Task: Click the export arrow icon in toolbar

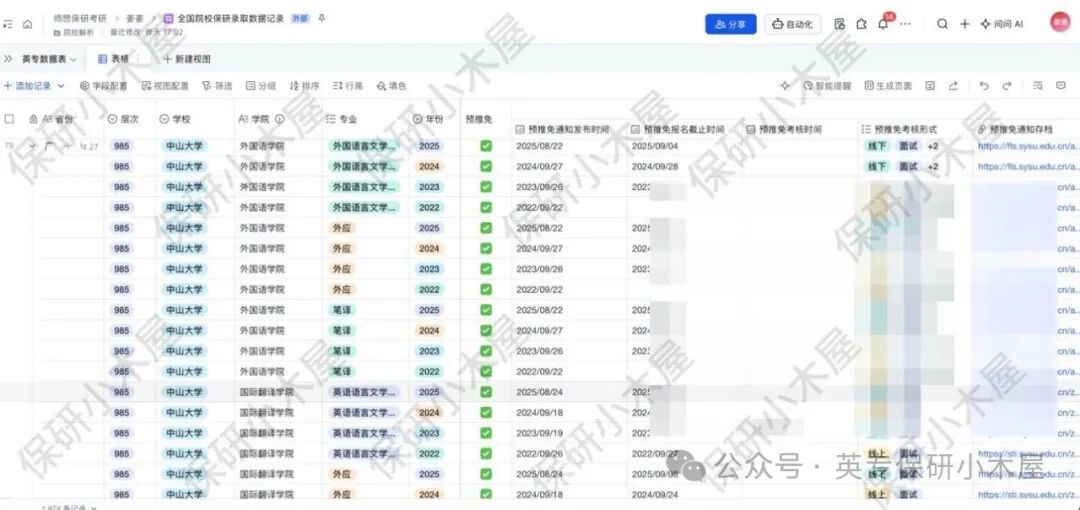Action: coord(953,86)
